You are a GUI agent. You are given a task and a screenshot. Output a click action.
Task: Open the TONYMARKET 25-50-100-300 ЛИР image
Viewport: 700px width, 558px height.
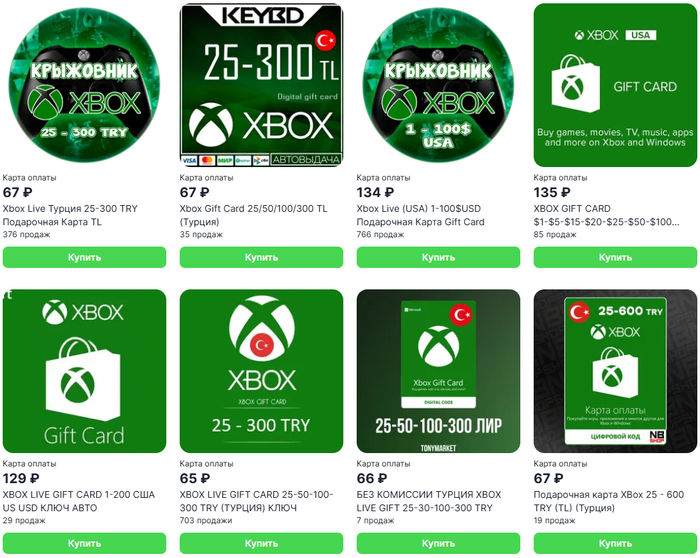coord(438,371)
